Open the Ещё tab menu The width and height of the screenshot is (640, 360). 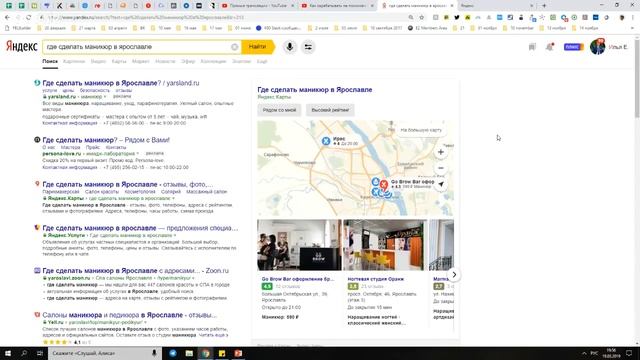pyautogui.click(x=262, y=61)
